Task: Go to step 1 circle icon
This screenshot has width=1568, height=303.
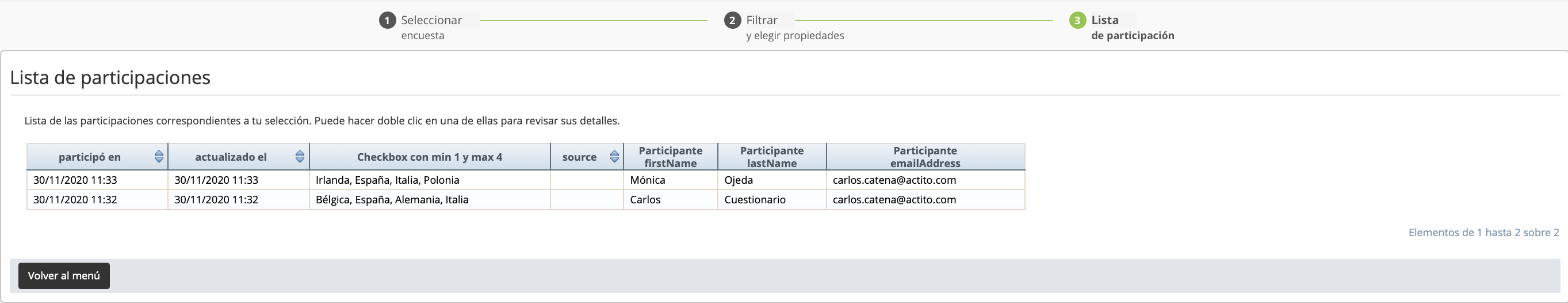Action: click(387, 21)
